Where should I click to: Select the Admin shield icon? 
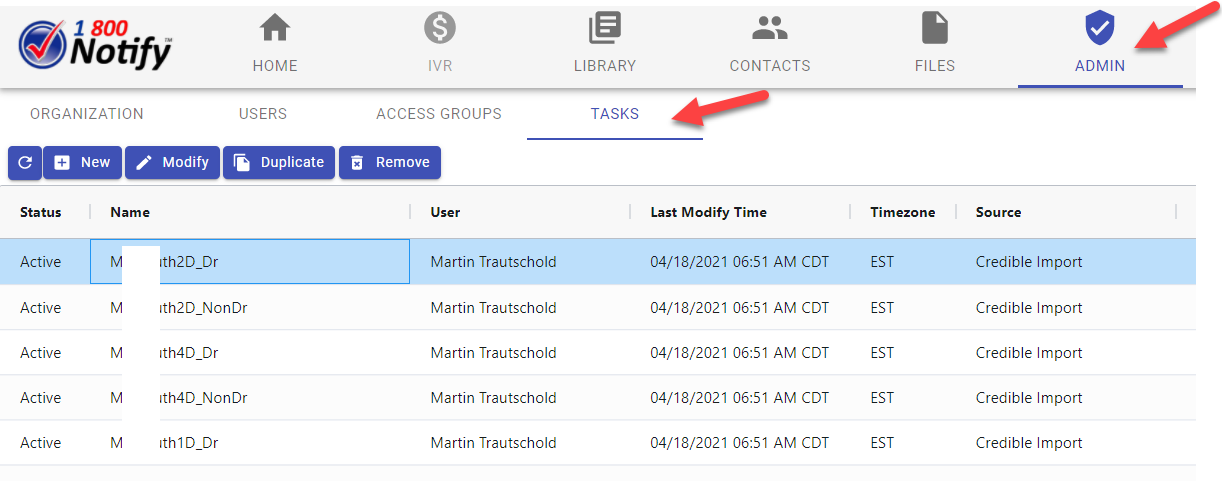click(x=1100, y=28)
